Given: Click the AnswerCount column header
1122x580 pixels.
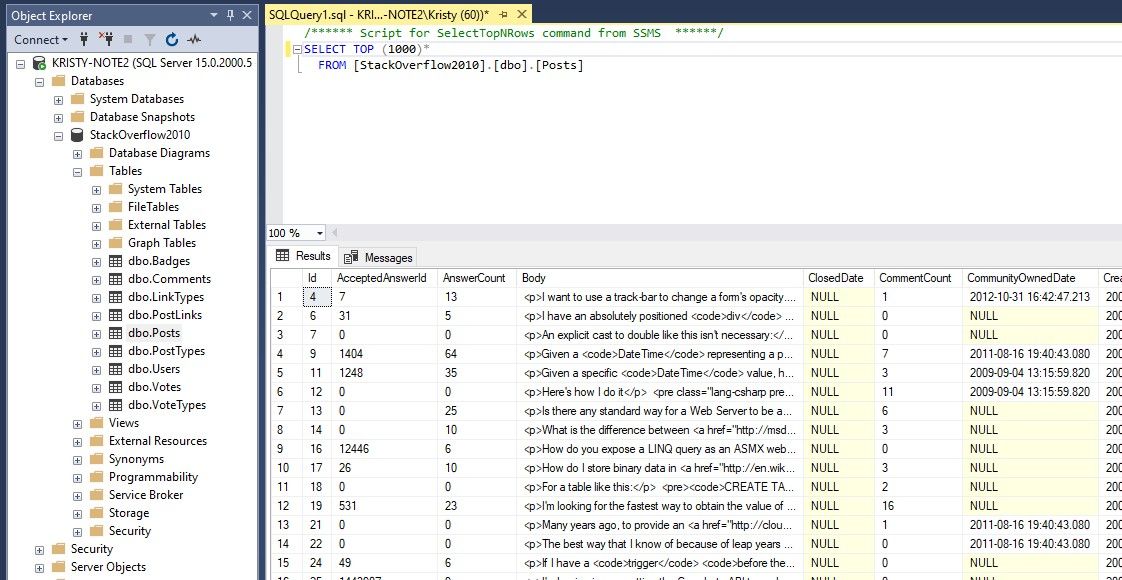Looking at the screenshot, I should (x=476, y=278).
